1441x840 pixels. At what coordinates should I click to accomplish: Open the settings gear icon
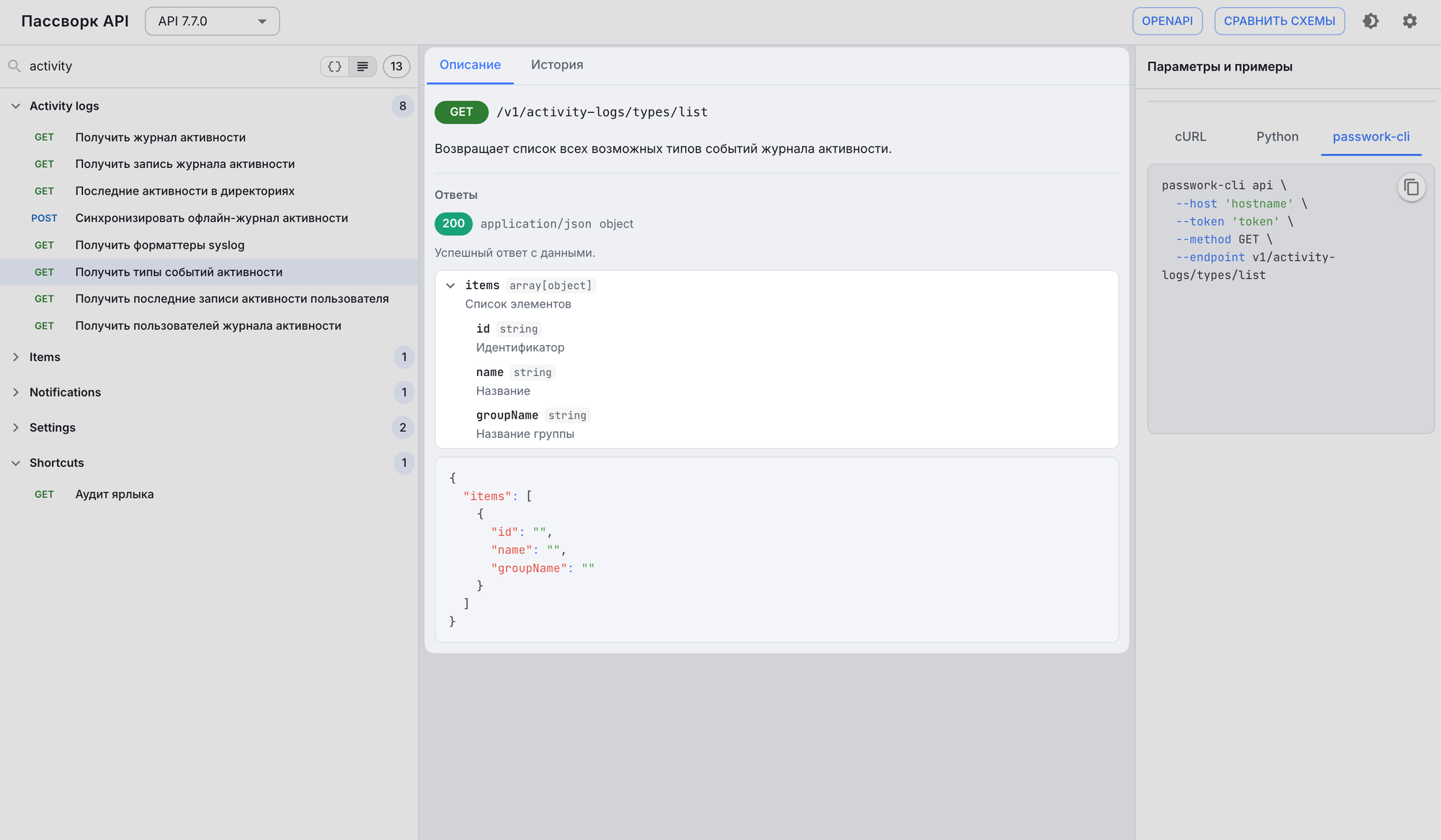tap(1410, 21)
